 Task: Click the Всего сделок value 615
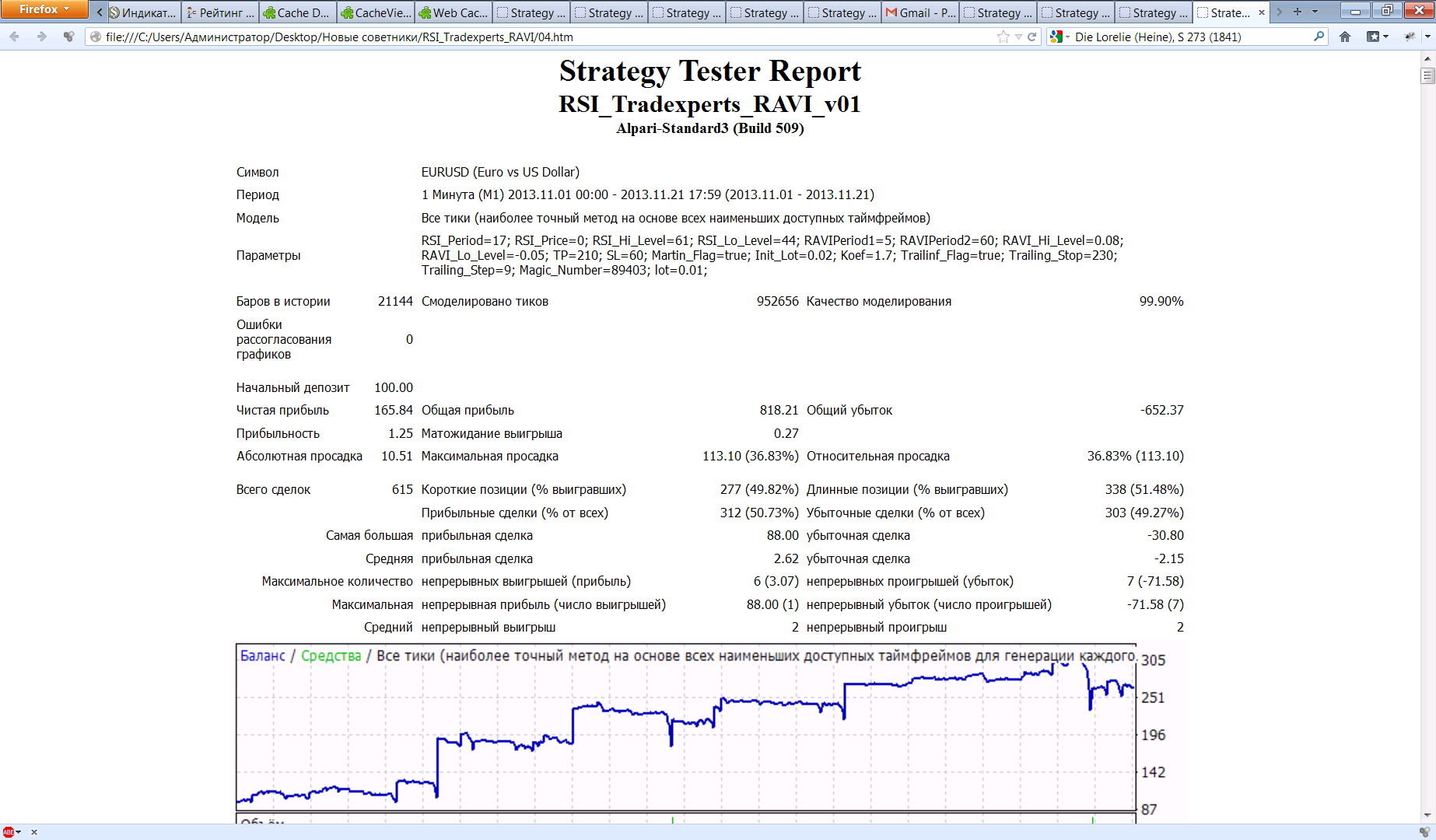tap(402, 489)
